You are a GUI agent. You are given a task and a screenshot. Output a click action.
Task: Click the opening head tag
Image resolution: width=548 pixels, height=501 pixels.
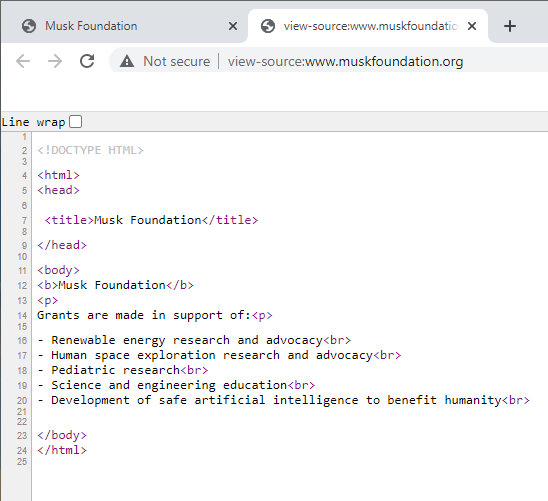58,190
